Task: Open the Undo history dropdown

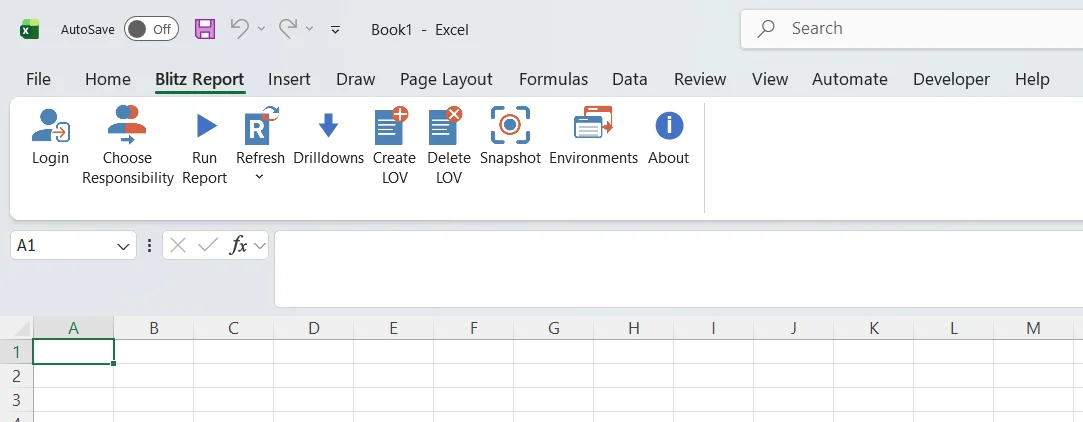Action: pos(261,28)
